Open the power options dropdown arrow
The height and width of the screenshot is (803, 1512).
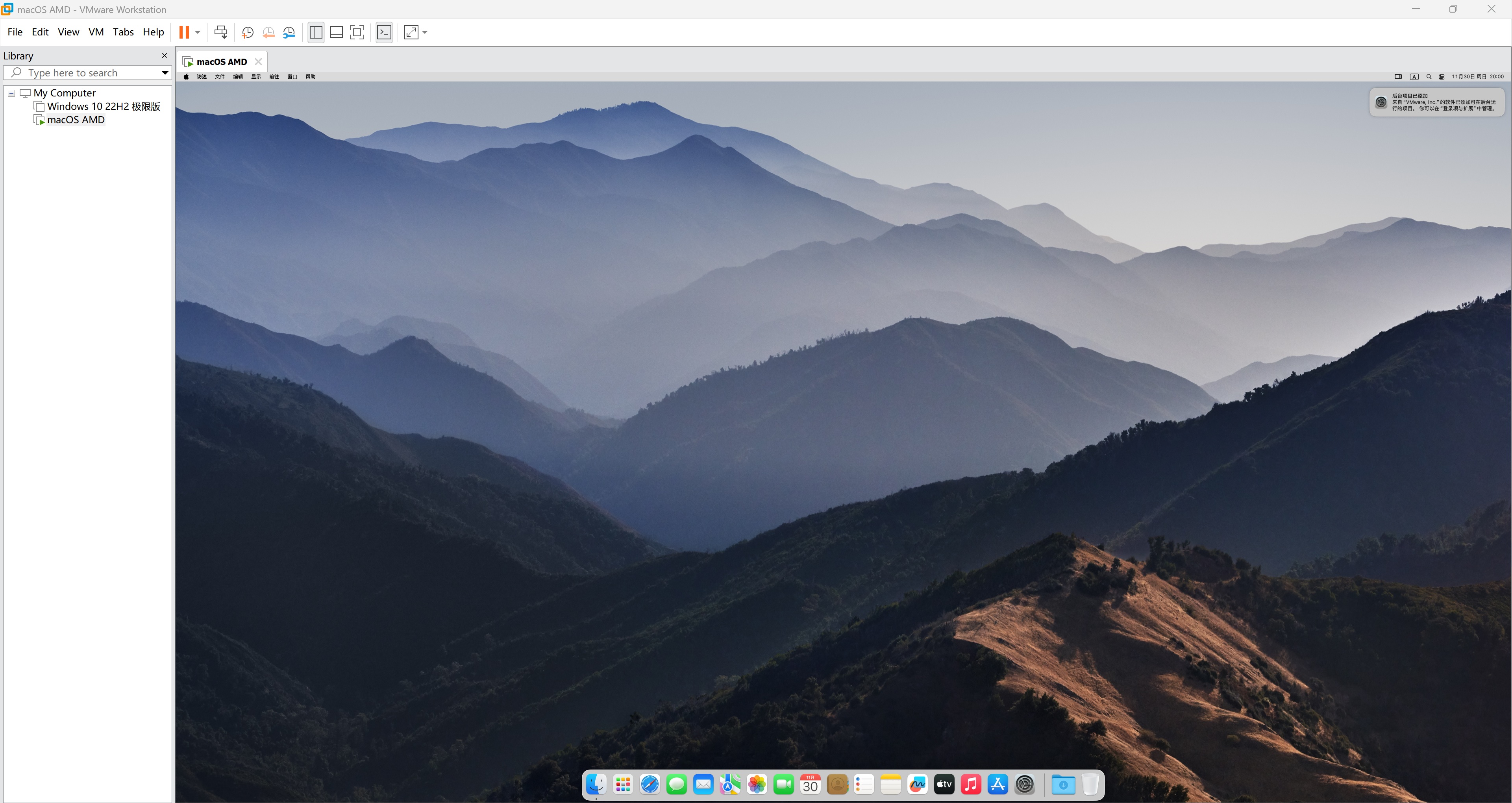pyautogui.click(x=198, y=32)
